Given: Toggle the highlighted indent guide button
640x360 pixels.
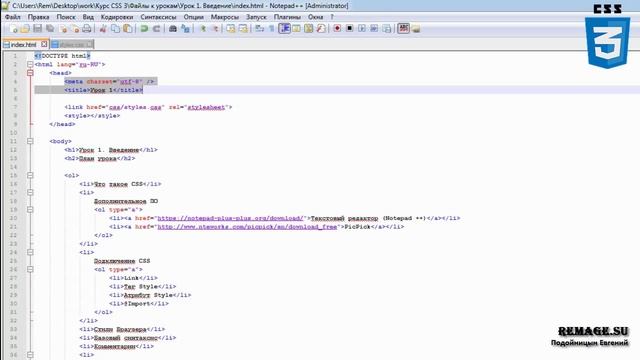Looking at the screenshot, I should point(284,28).
